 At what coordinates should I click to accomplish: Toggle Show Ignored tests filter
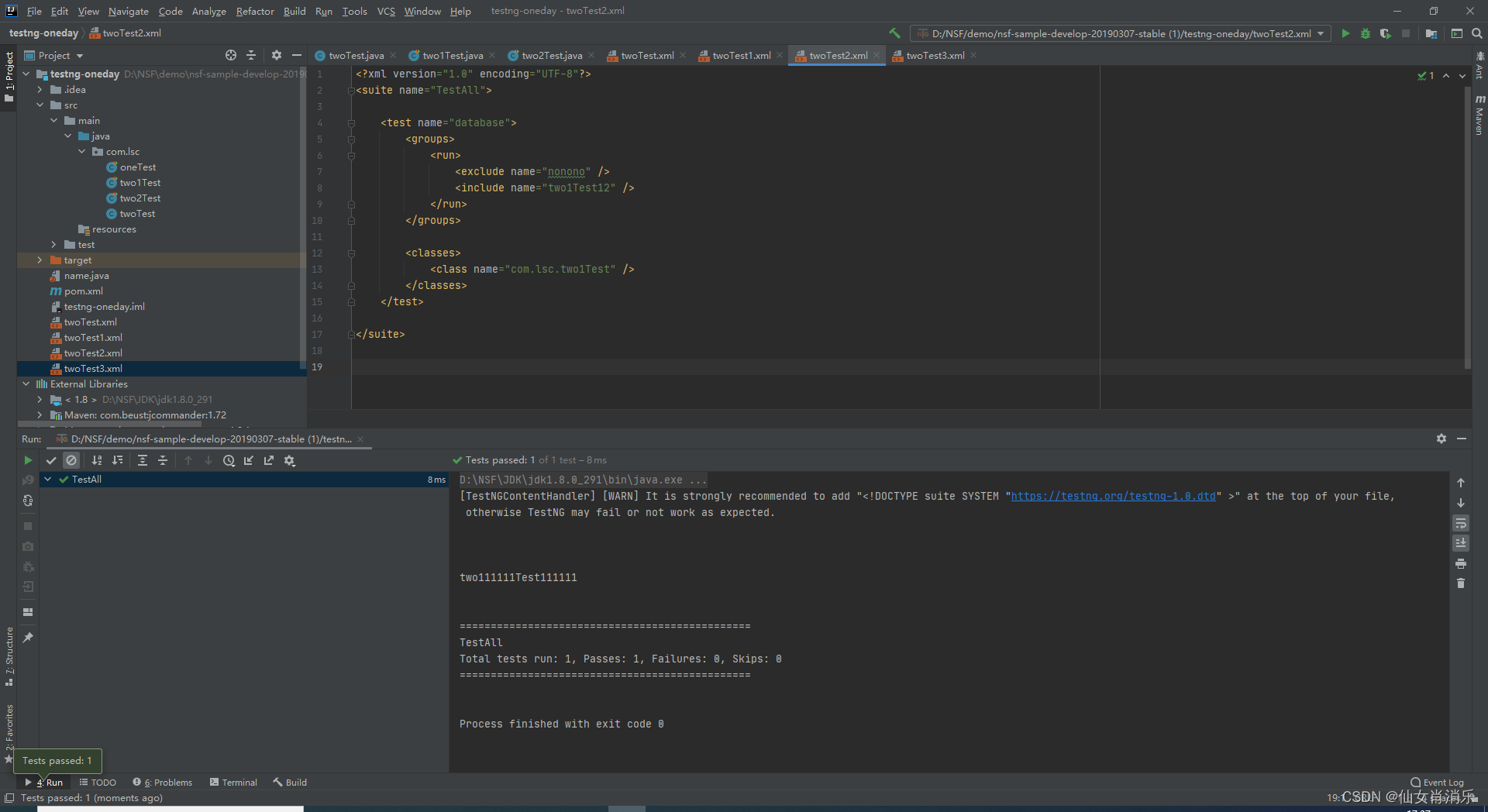click(71, 460)
